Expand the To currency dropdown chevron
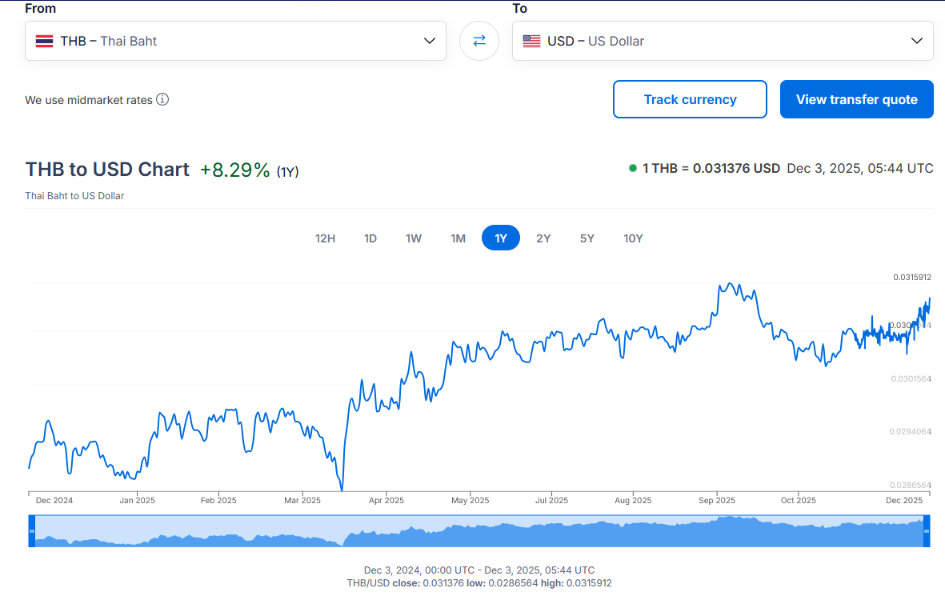 (x=917, y=41)
